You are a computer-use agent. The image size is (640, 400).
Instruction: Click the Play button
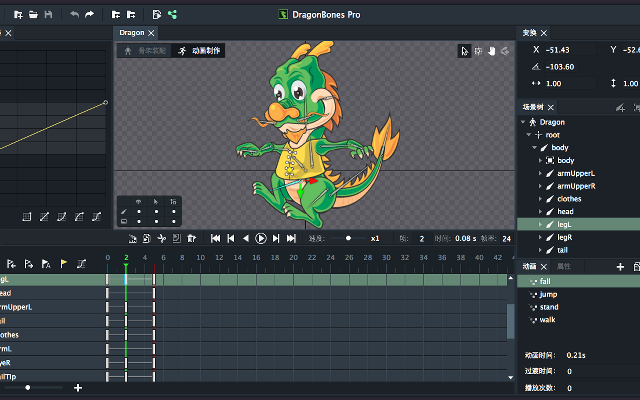pyautogui.click(x=261, y=238)
